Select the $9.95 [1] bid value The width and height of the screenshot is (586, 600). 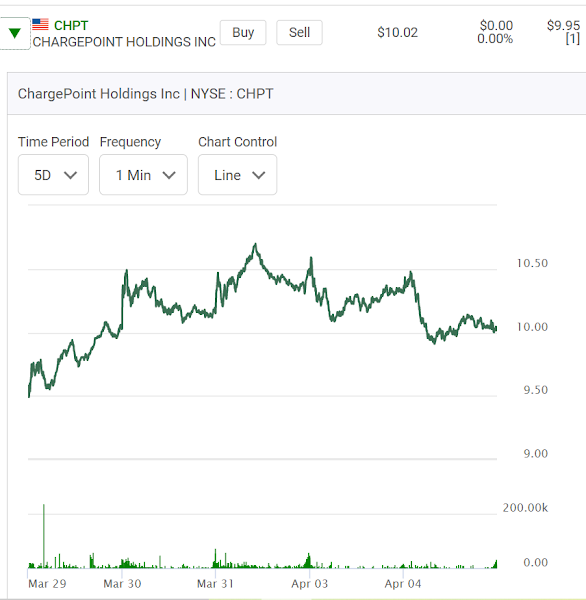tap(563, 32)
